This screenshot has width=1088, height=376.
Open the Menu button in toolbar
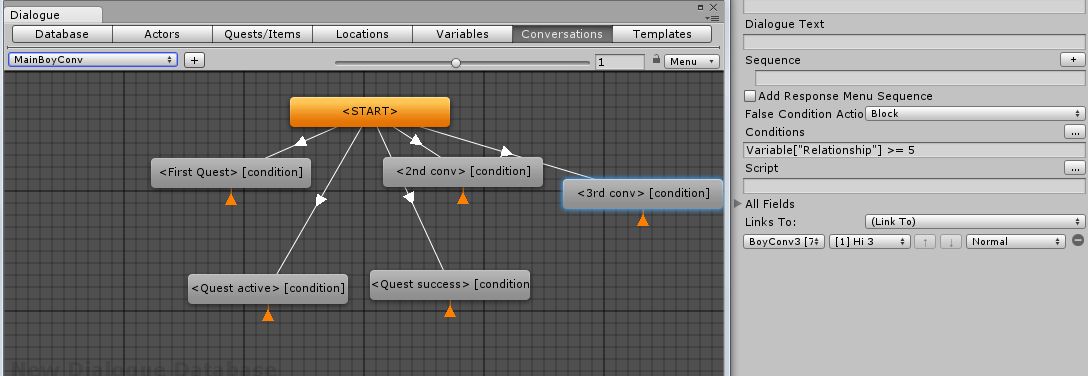tap(692, 61)
